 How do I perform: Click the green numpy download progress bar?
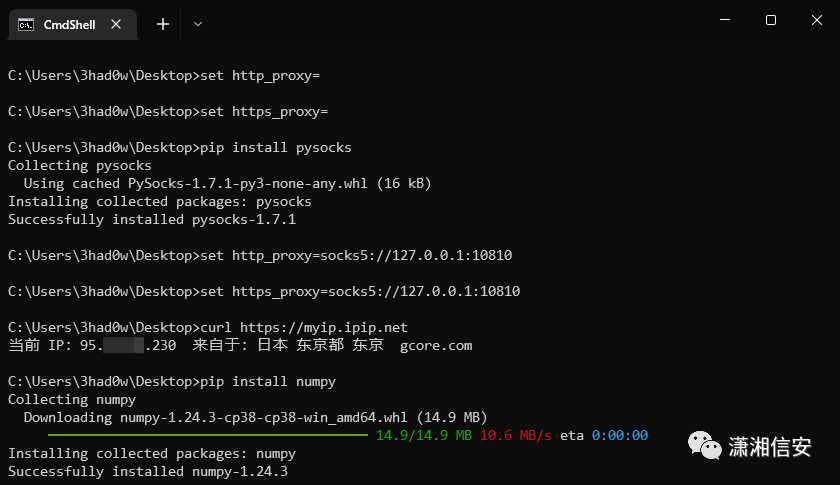click(208, 435)
